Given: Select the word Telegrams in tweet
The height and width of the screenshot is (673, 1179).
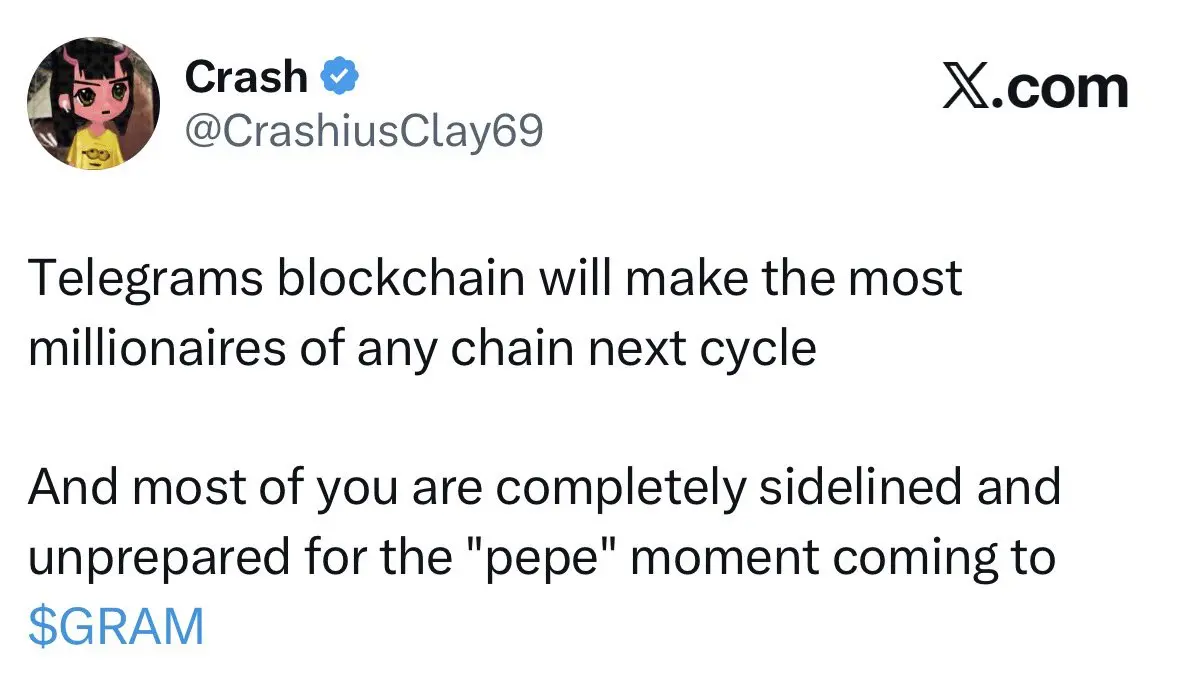Looking at the screenshot, I should [145, 279].
